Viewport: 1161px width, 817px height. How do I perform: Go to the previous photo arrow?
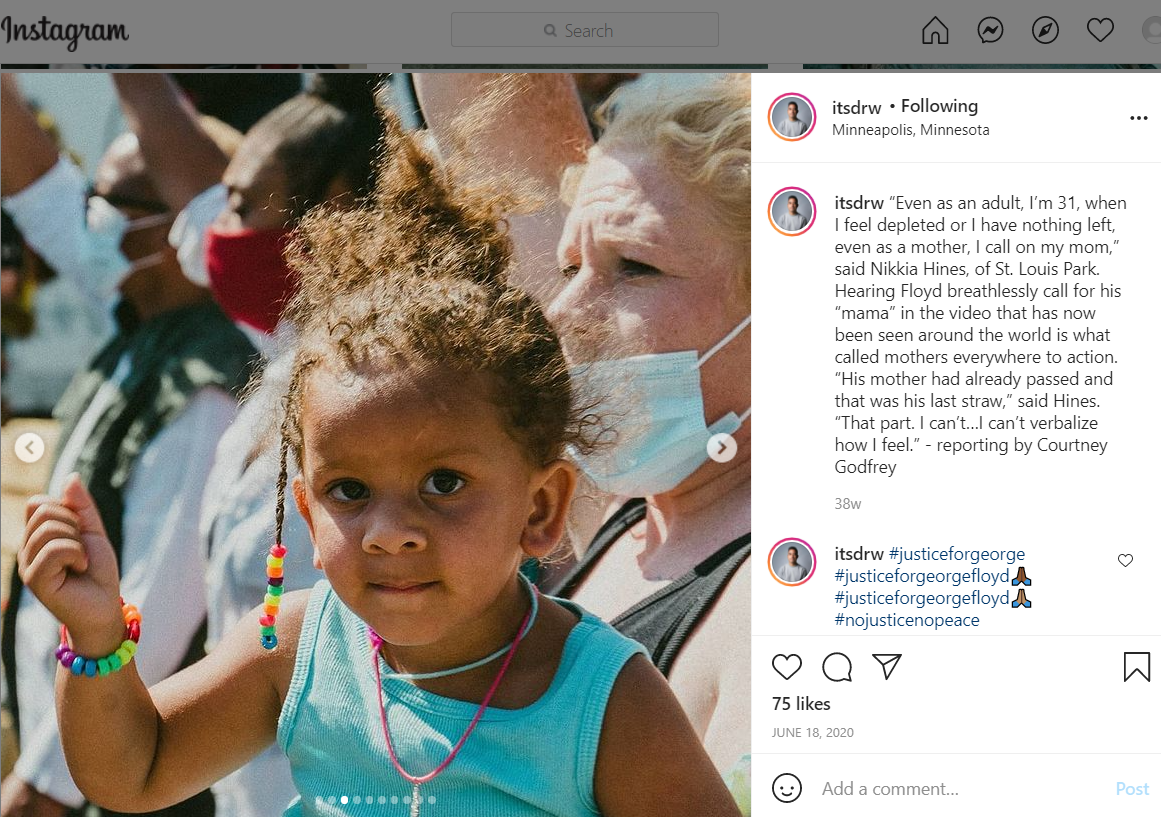click(x=30, y=447)
